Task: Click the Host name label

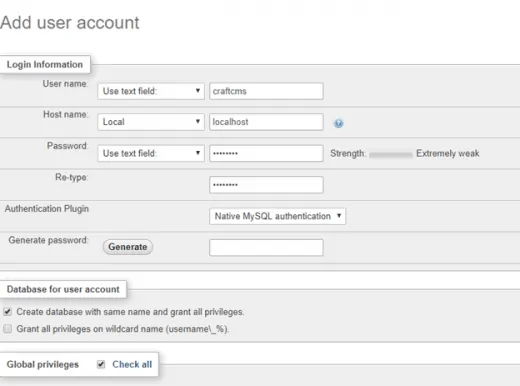Action: 66,114
